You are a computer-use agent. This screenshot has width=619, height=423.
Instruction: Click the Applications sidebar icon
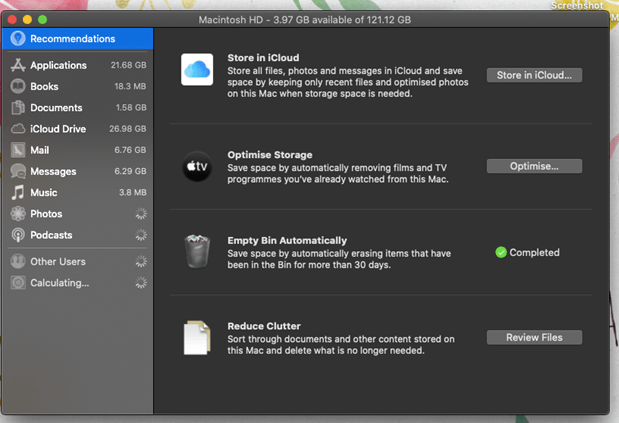pos(18,65)
